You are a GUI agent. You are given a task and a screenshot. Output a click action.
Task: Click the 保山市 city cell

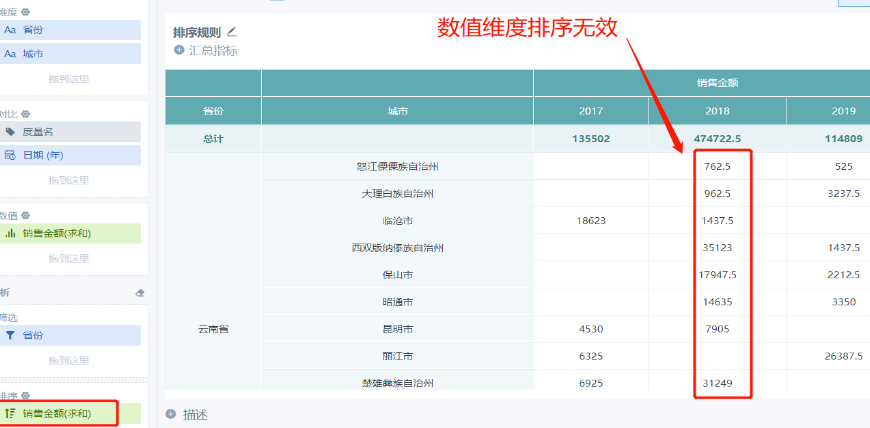click(x=397, y=275)
